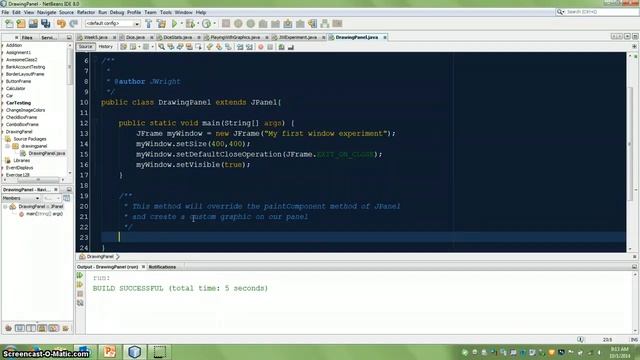
Task: Toggle show inner classes filter button
Action: (53, 328)
